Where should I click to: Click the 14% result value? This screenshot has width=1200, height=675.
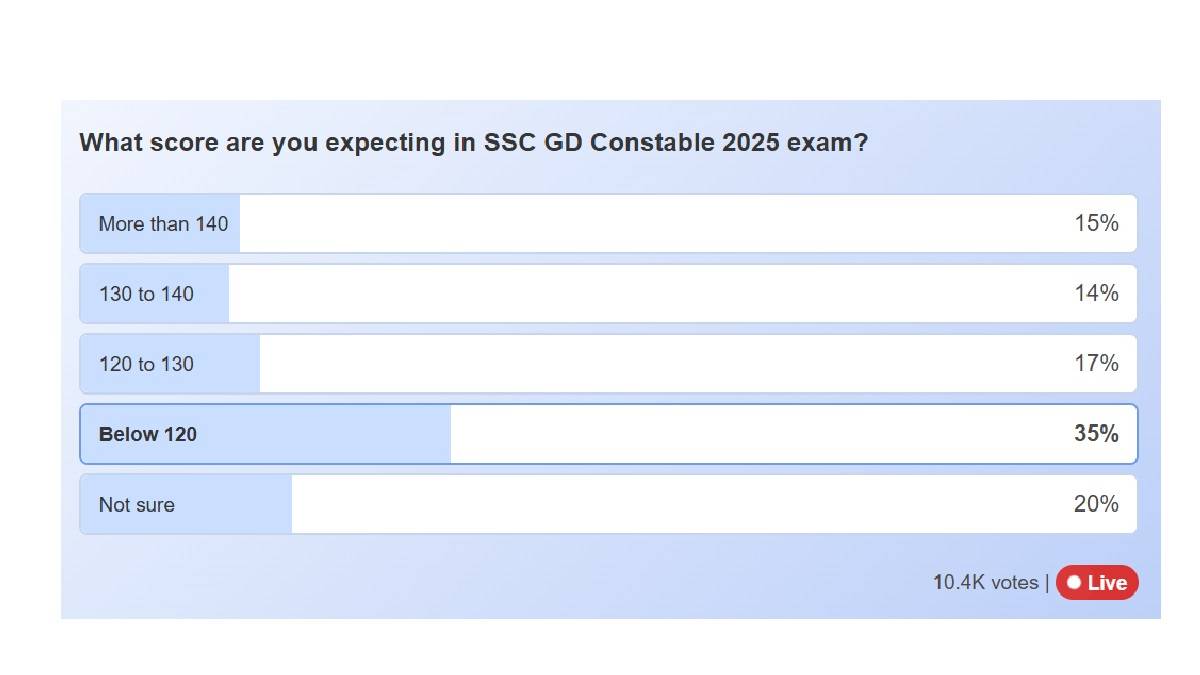coord(1096,294)
